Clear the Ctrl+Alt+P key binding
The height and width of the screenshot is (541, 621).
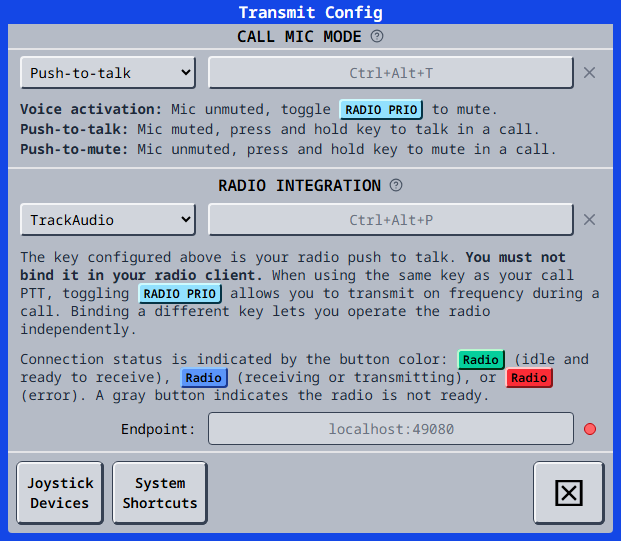pyautogui.click(x=589, y=219)
